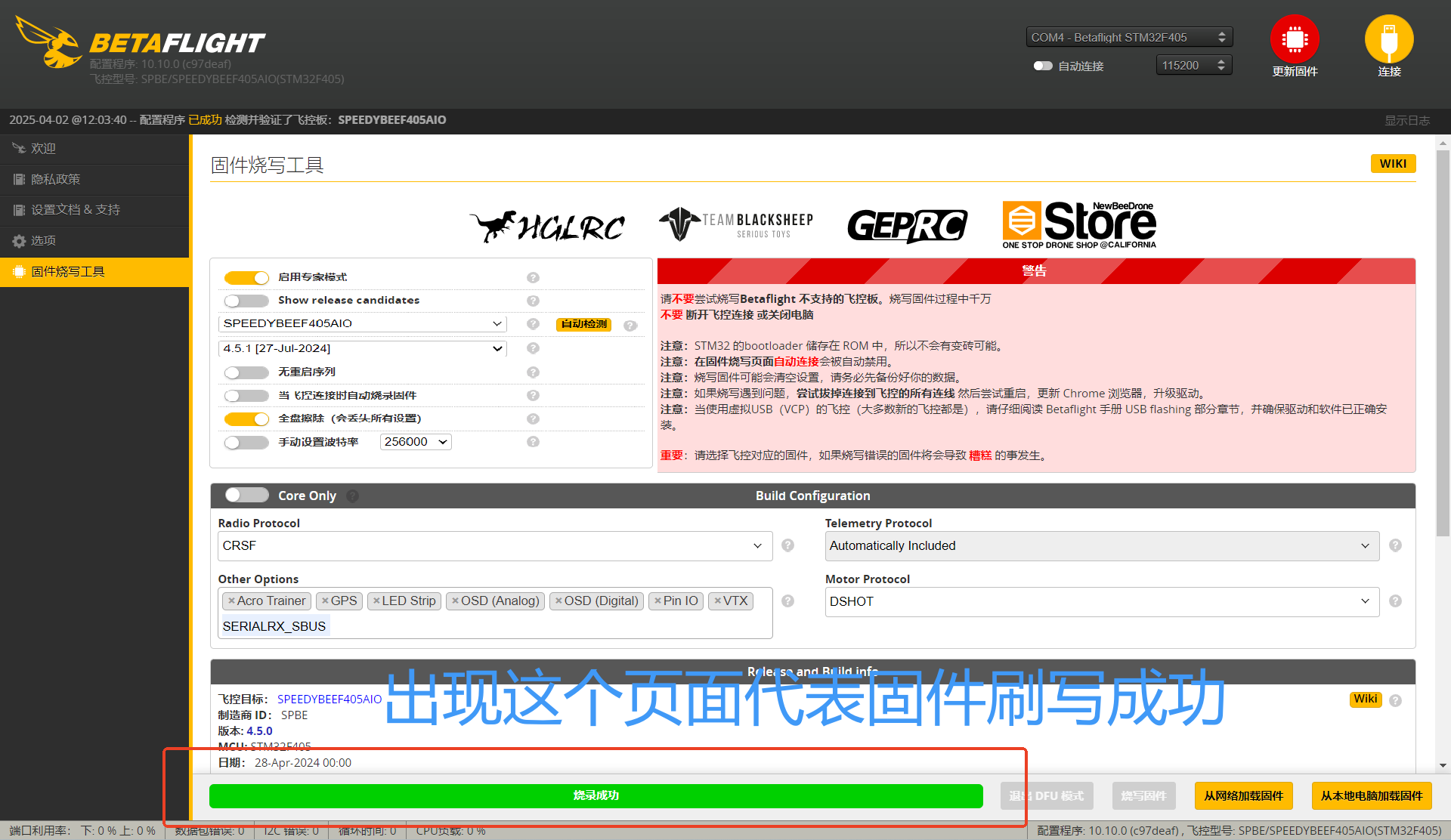Open the NewBeeDrone Store sponsor logo
1451x840 pixels.
pyautogui.click(x=1079, y=224)
